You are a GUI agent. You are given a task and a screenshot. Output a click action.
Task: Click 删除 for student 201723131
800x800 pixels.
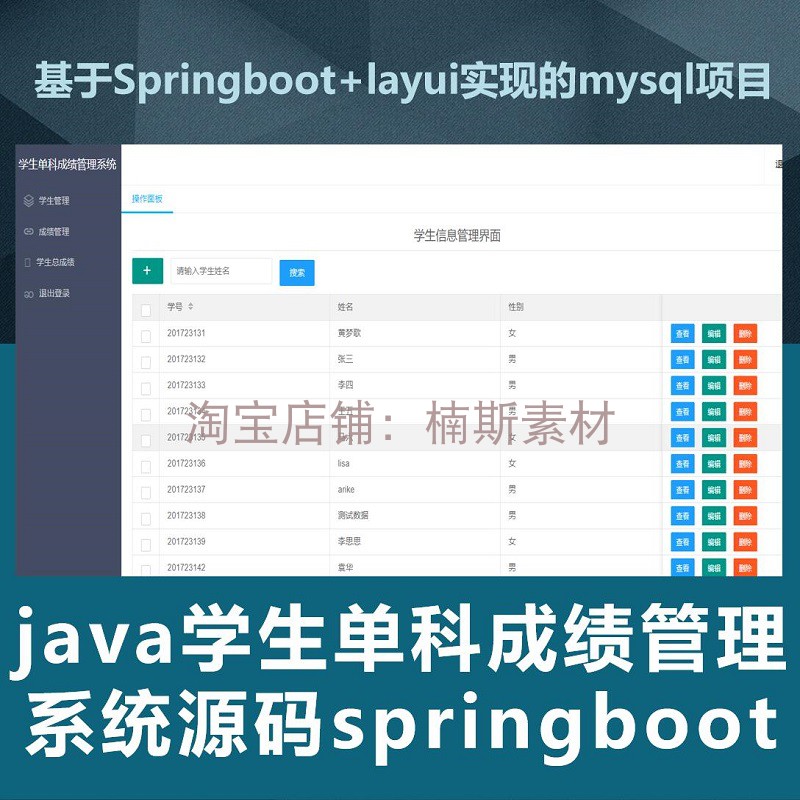tap(745, 334)
